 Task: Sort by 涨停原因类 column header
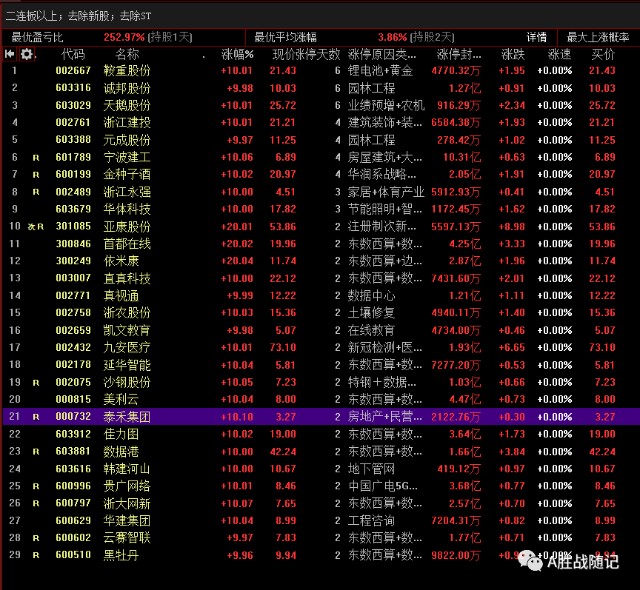(x=382, y=54)
